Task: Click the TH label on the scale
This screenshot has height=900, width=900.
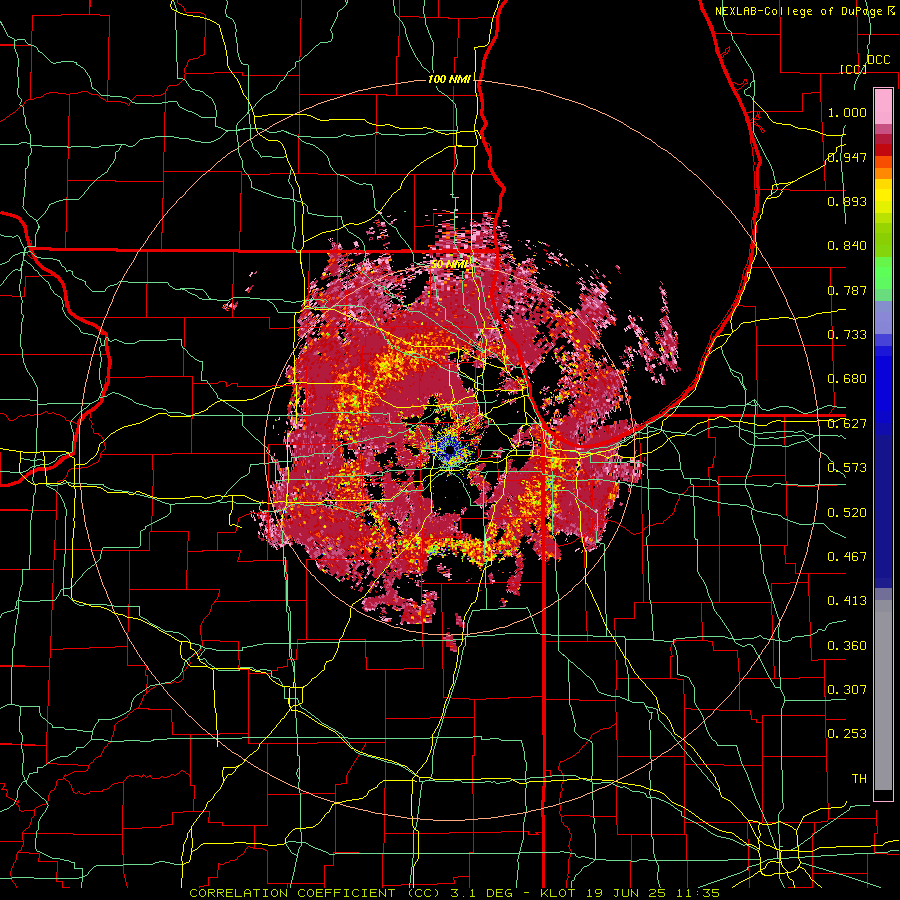Action: 859,779
